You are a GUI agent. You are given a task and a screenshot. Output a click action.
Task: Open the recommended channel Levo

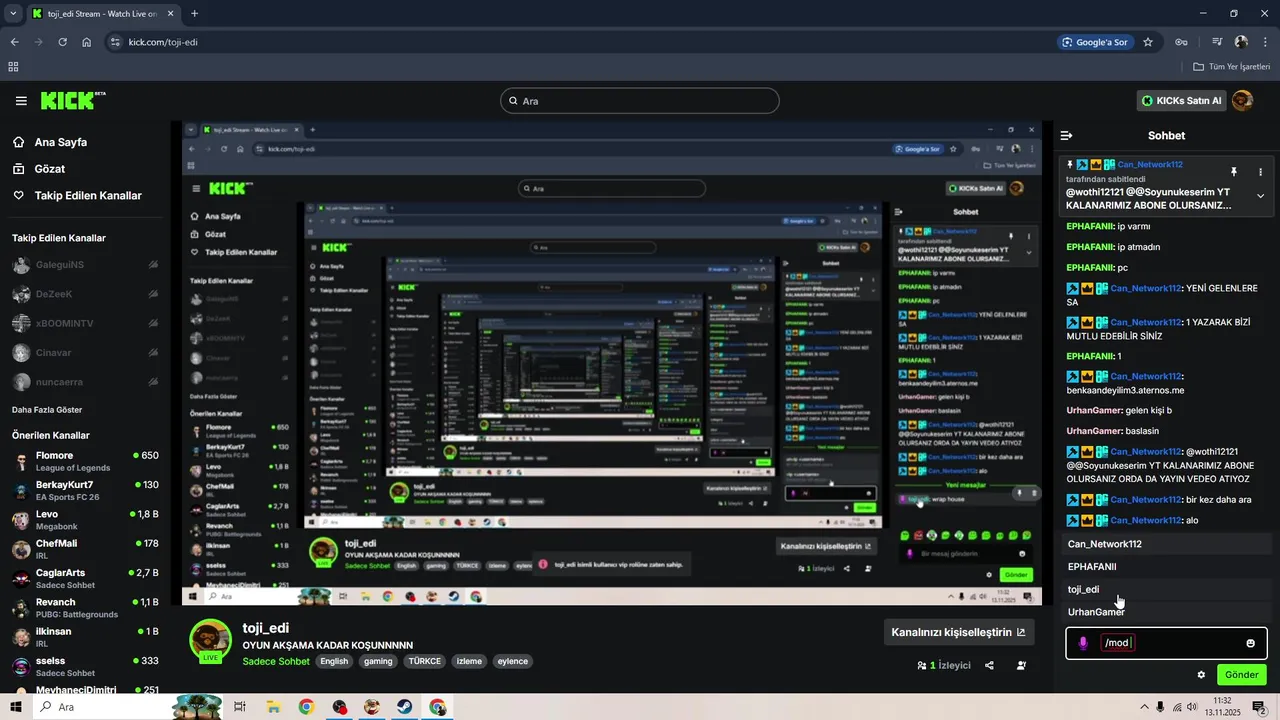pyautogui.click(x=85, y=520)
